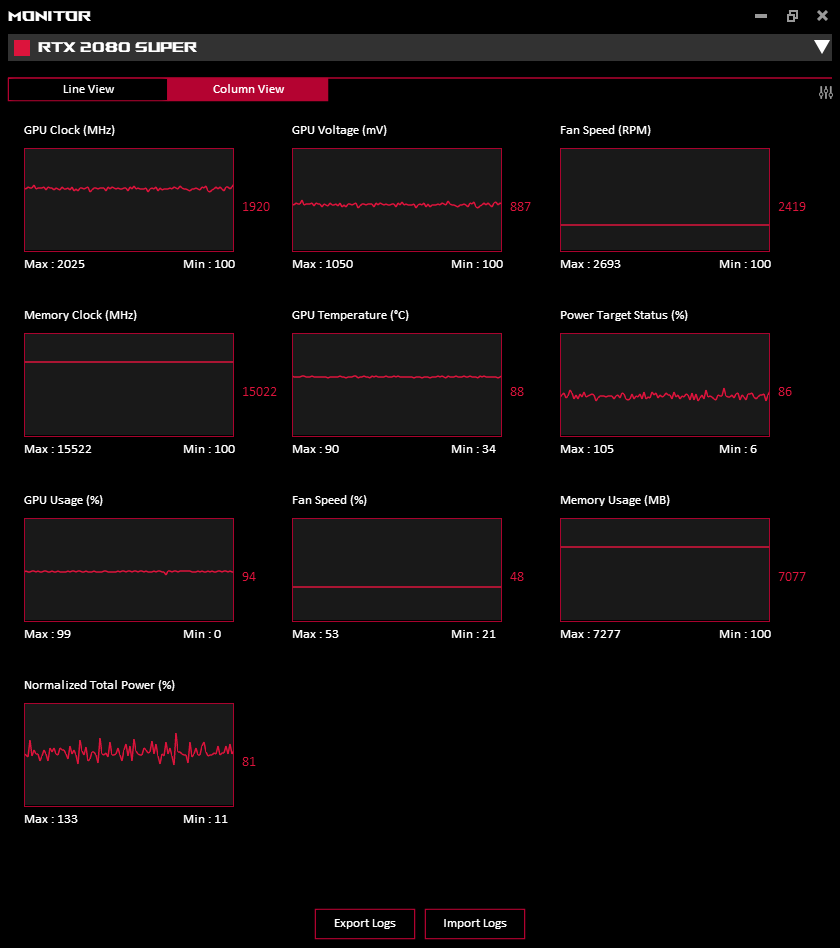Image resolution: width=840 pixels, height=948 pixels.
Task: Click the Memory Usage (MB) graph
Action: tap(665, 570)
